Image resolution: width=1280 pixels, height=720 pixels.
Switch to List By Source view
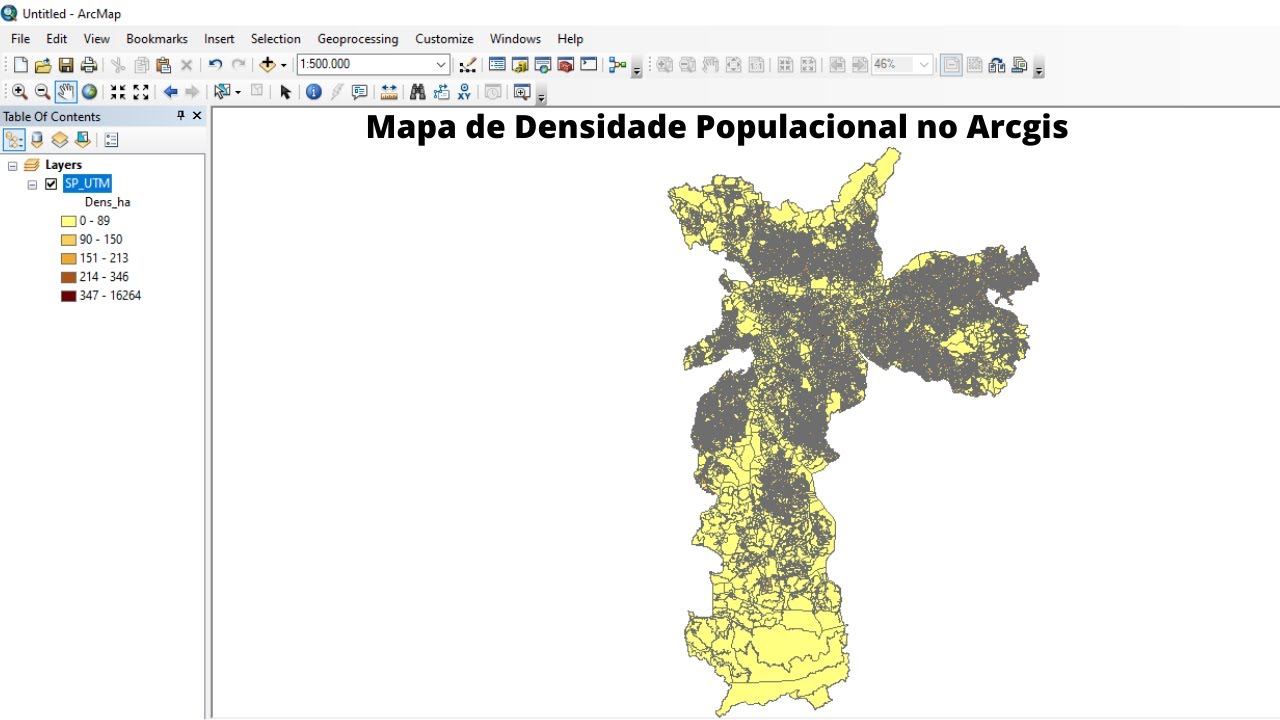[x=37, y=140]
